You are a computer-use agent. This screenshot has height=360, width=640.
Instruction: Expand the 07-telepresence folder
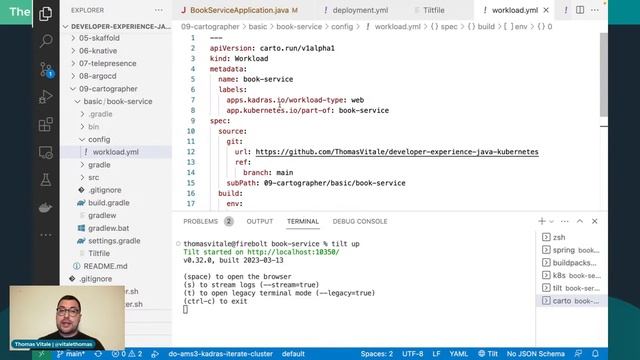117,63
